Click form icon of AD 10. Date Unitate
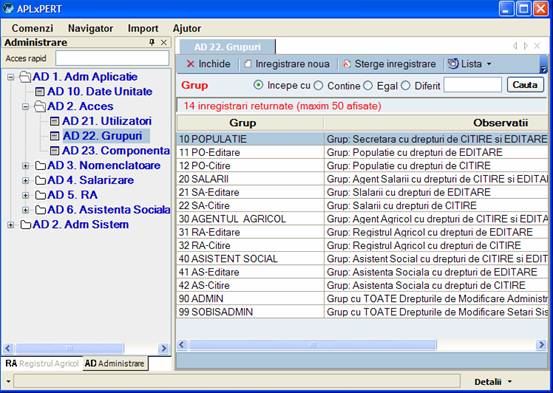 pos(40,92)
